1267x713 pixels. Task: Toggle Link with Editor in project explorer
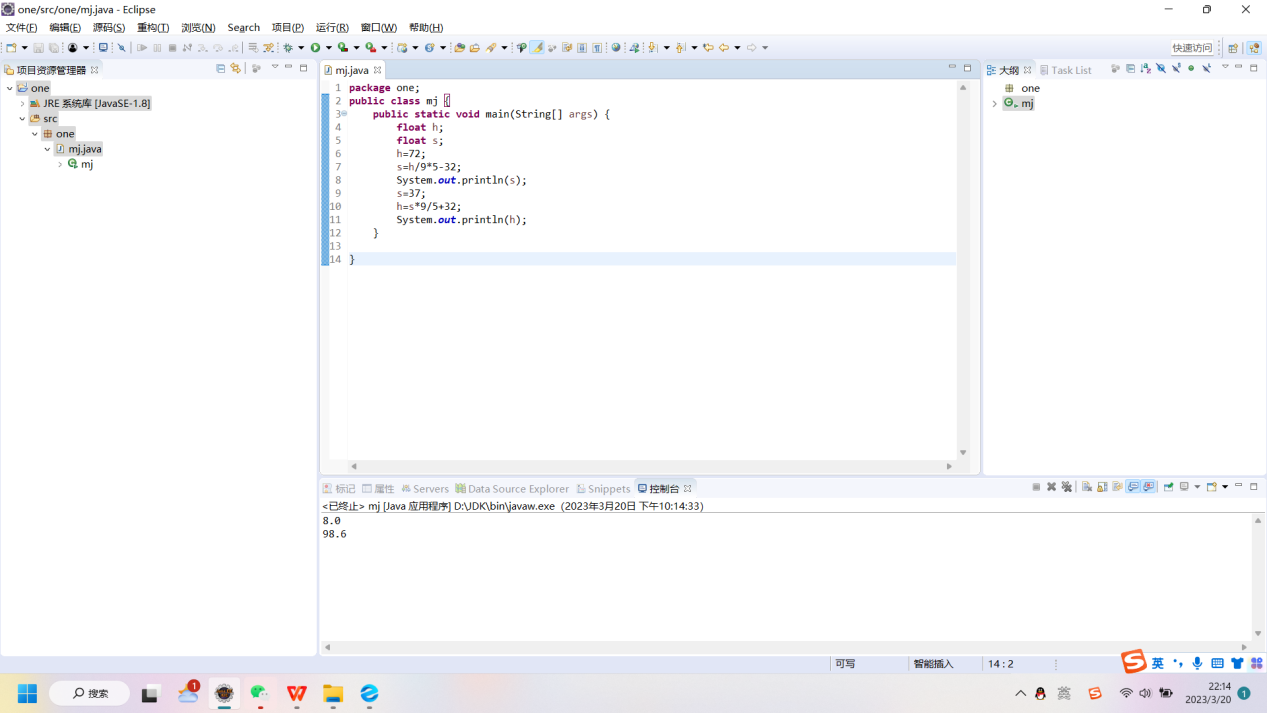[235, 68]
